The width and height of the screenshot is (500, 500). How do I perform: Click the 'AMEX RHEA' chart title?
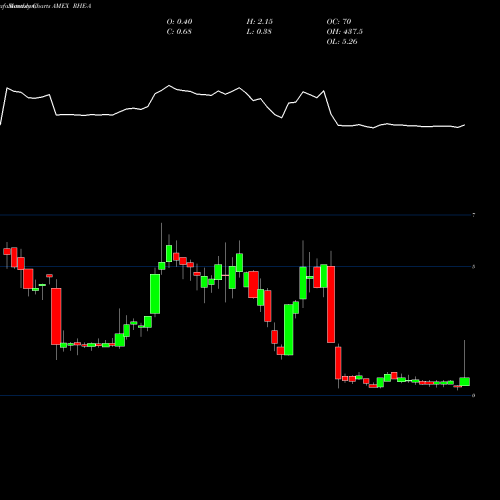tap(71, 6)
